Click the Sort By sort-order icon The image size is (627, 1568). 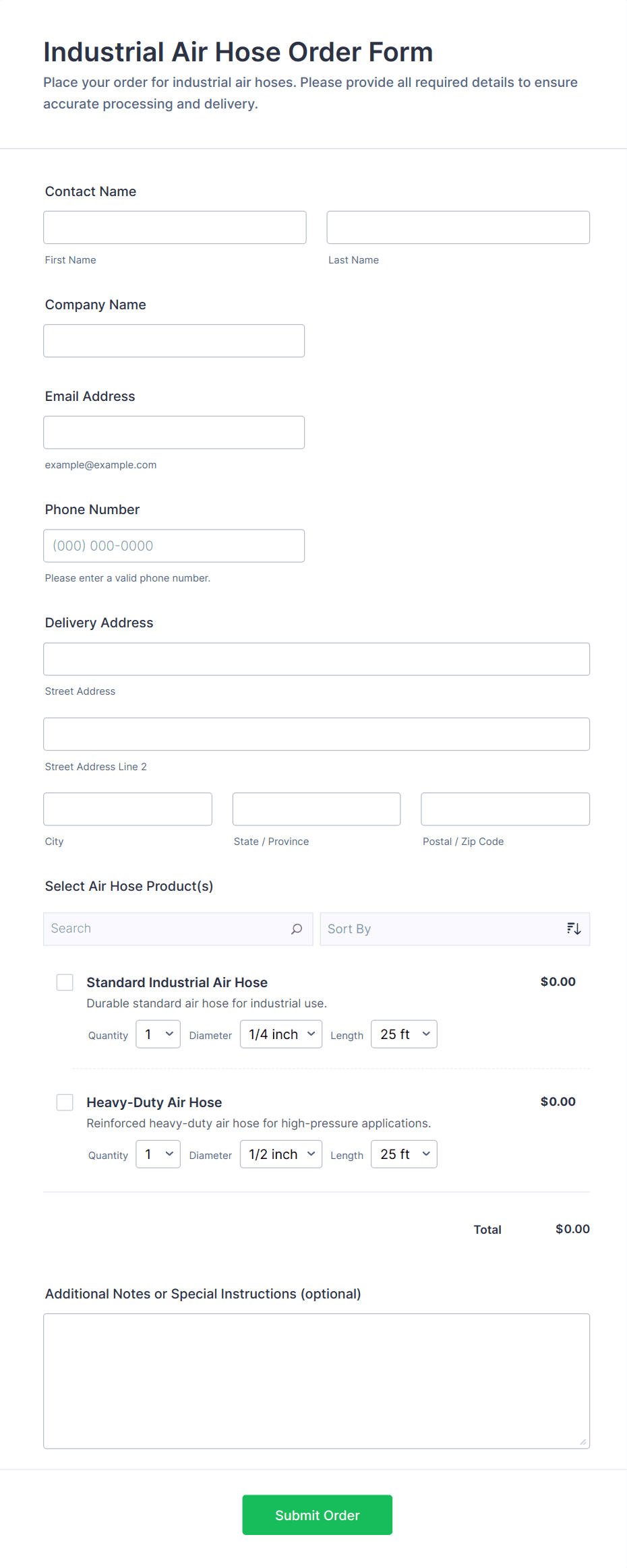tap(574, 929)
